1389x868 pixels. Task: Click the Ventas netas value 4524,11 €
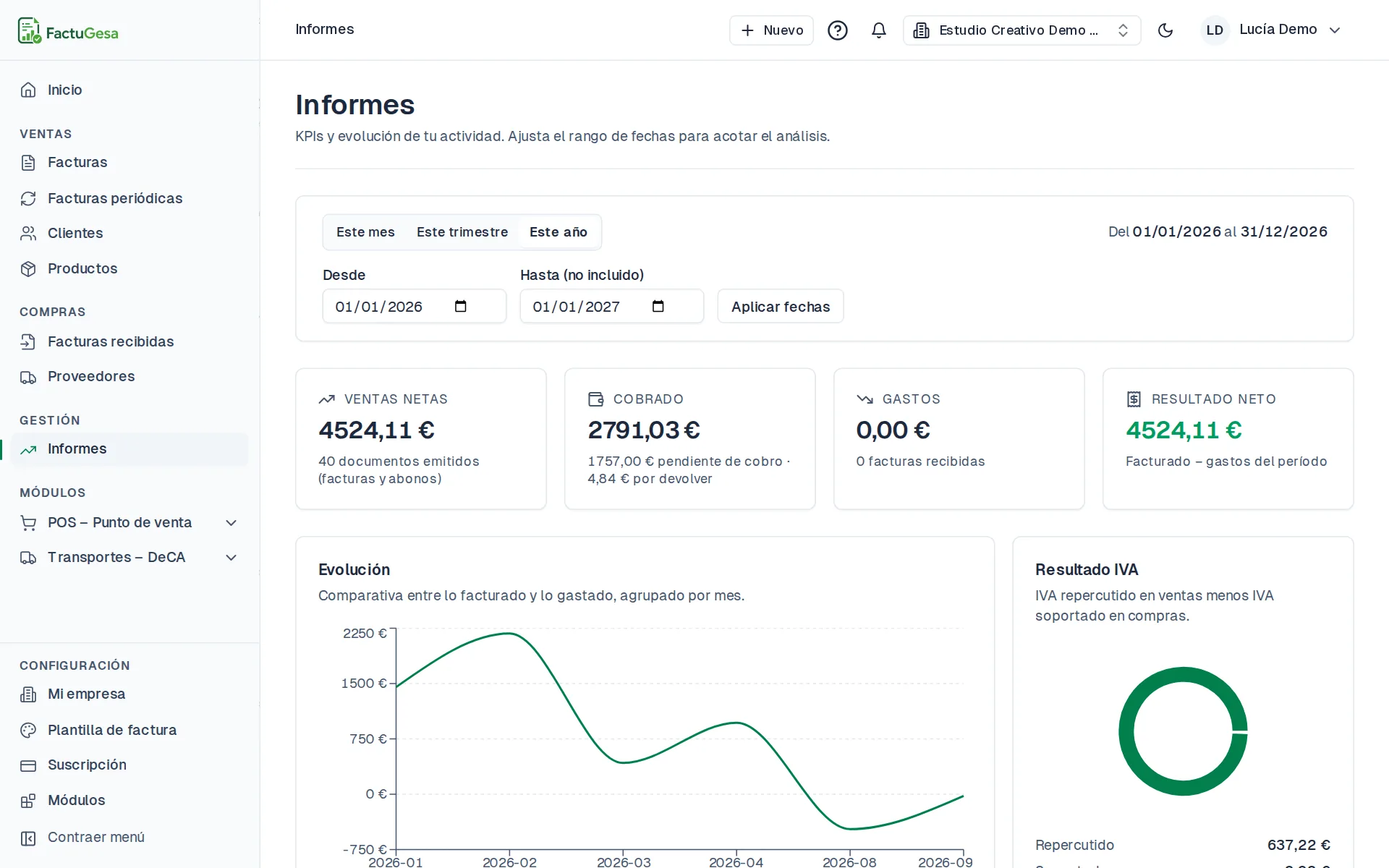tap(377, 430)
